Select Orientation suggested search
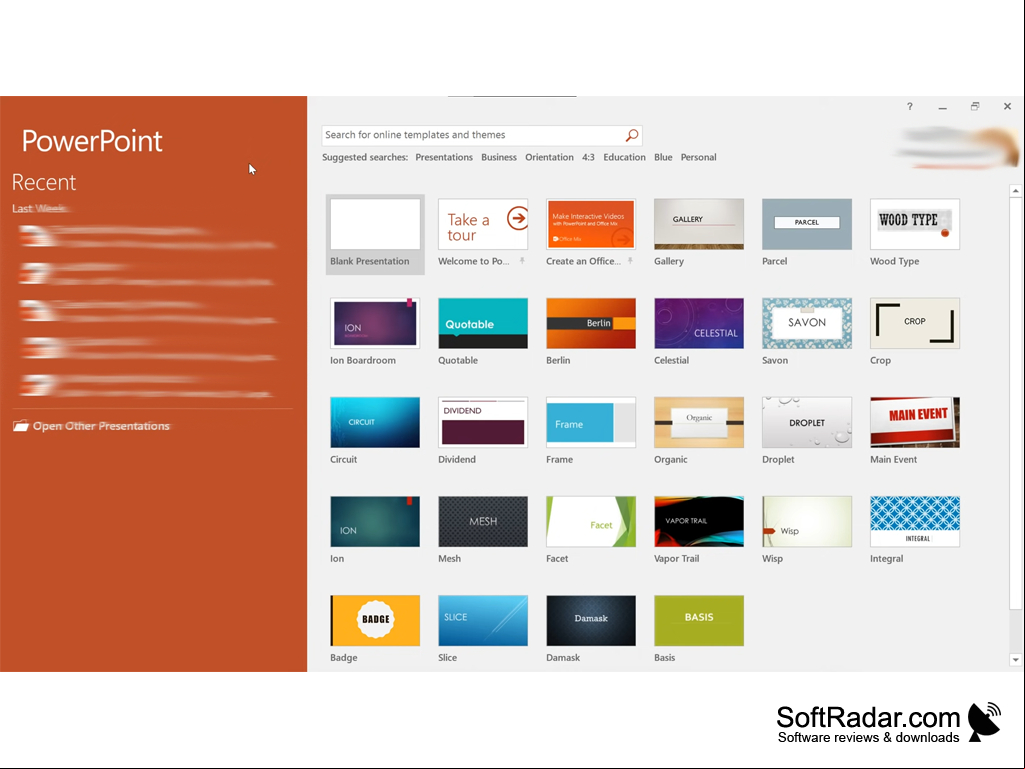 (549, 157)
